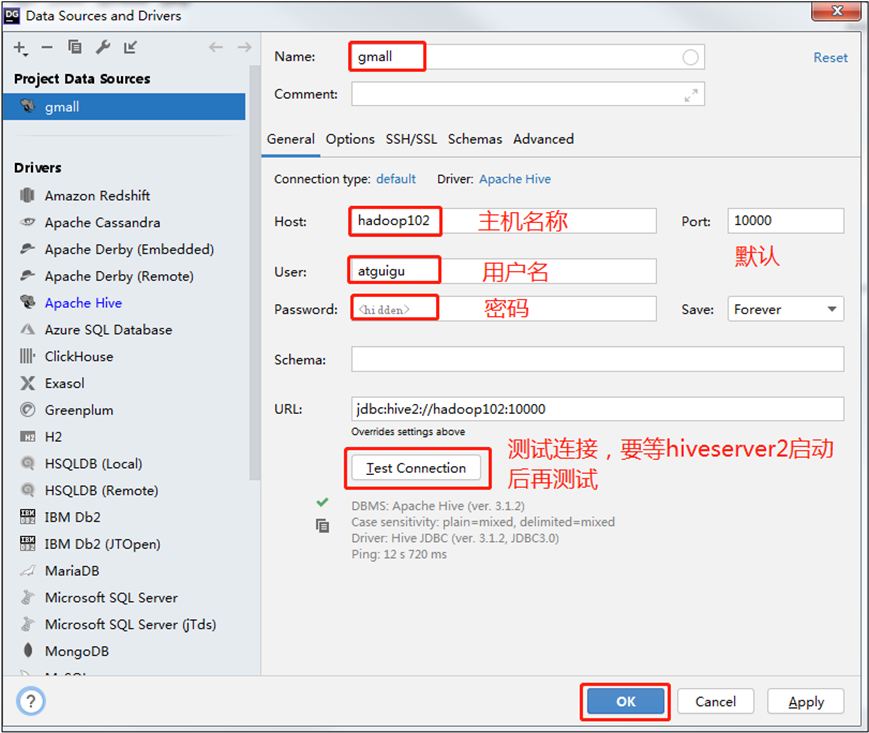Add a new data source with the plus icon
Image resolution: width=869 pixels, height=733 pixels.
pyautogui.click(x=20, y=48)
